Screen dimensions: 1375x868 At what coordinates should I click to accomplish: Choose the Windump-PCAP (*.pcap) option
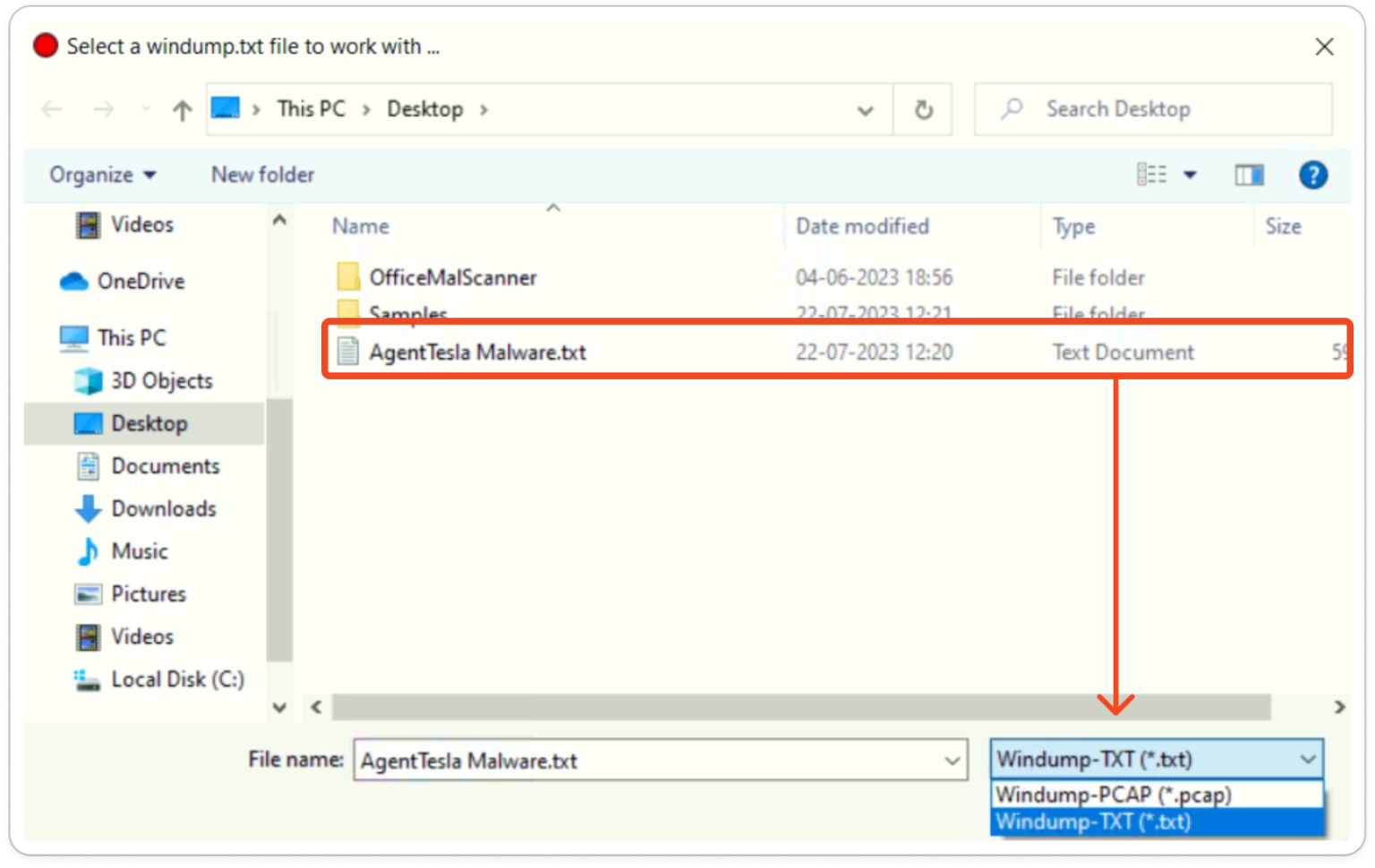click(x=1113, y=795)
